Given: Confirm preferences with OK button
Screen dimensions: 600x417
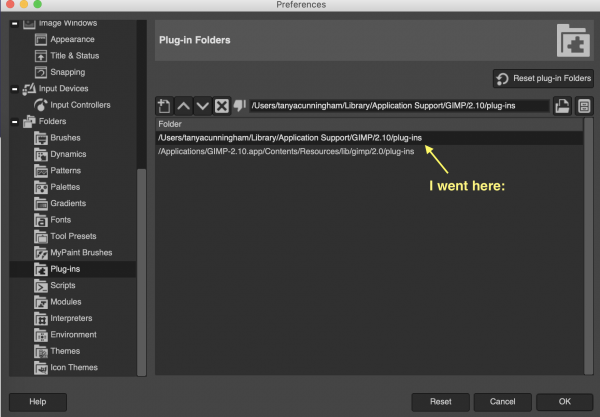Looking at the screenshot, I should pyautogui.click(x=565, y=402).
